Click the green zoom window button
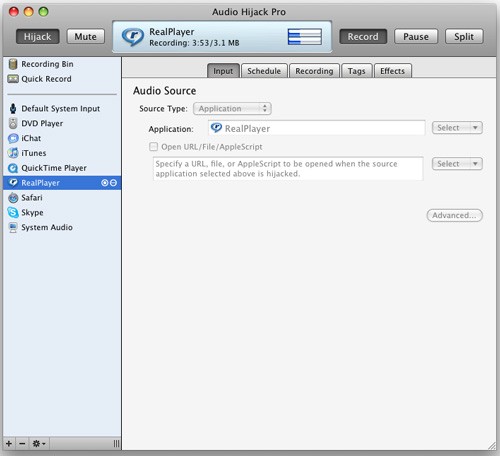Image resolution: width=500 pixels, height=456 pixels. (x=43, y=12)
